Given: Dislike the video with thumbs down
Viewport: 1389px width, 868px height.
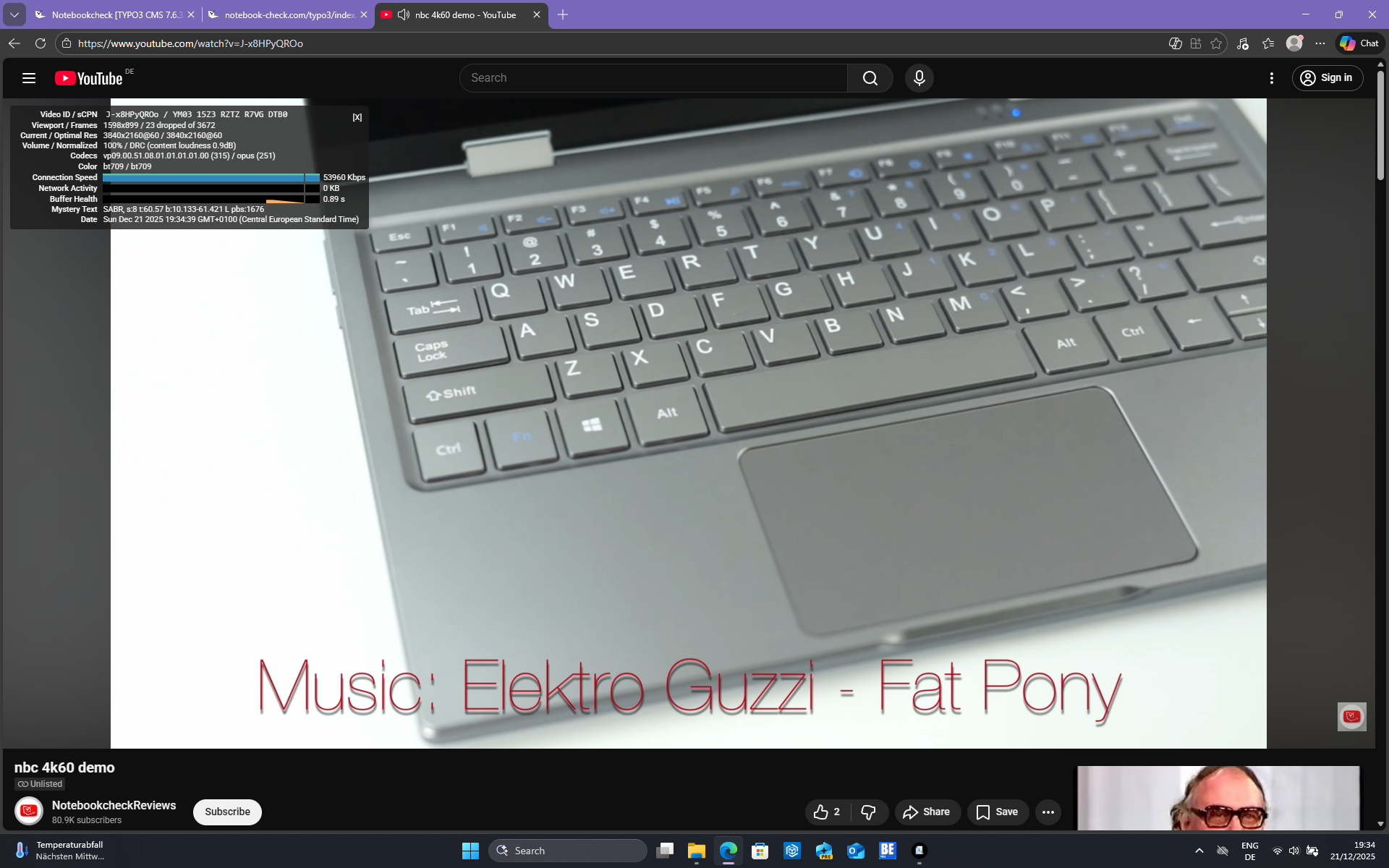Looking at the screenshot, I should (869, 812).
